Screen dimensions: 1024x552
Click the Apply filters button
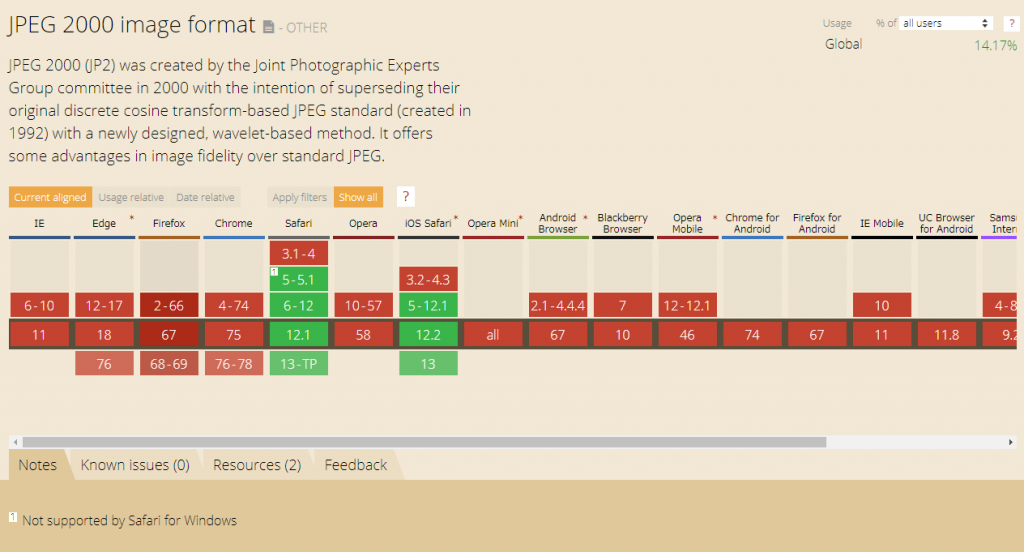pyautogui.click(x=300, y=197)
